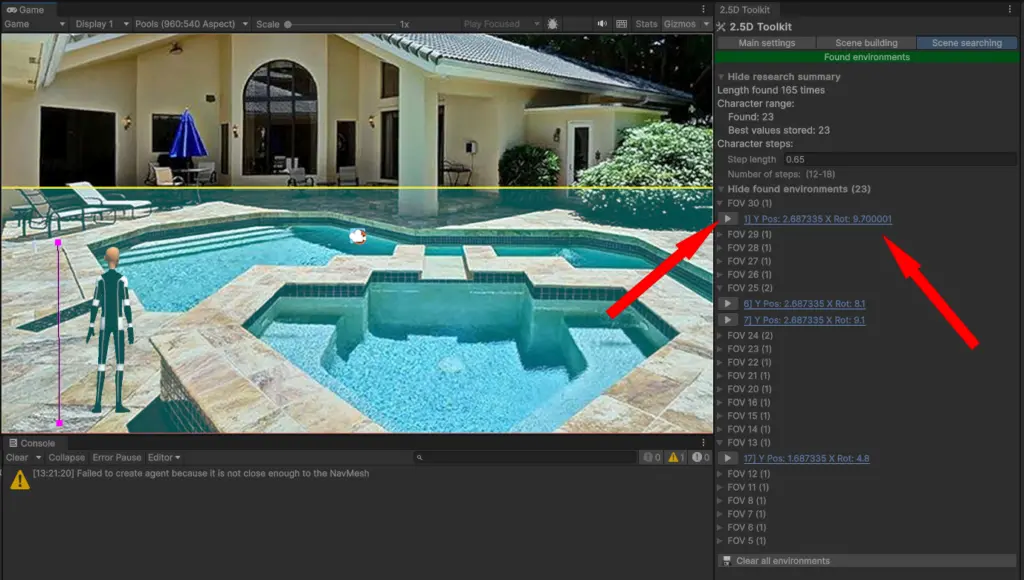Toggle the Collapse option in Console

coord(66,458)
